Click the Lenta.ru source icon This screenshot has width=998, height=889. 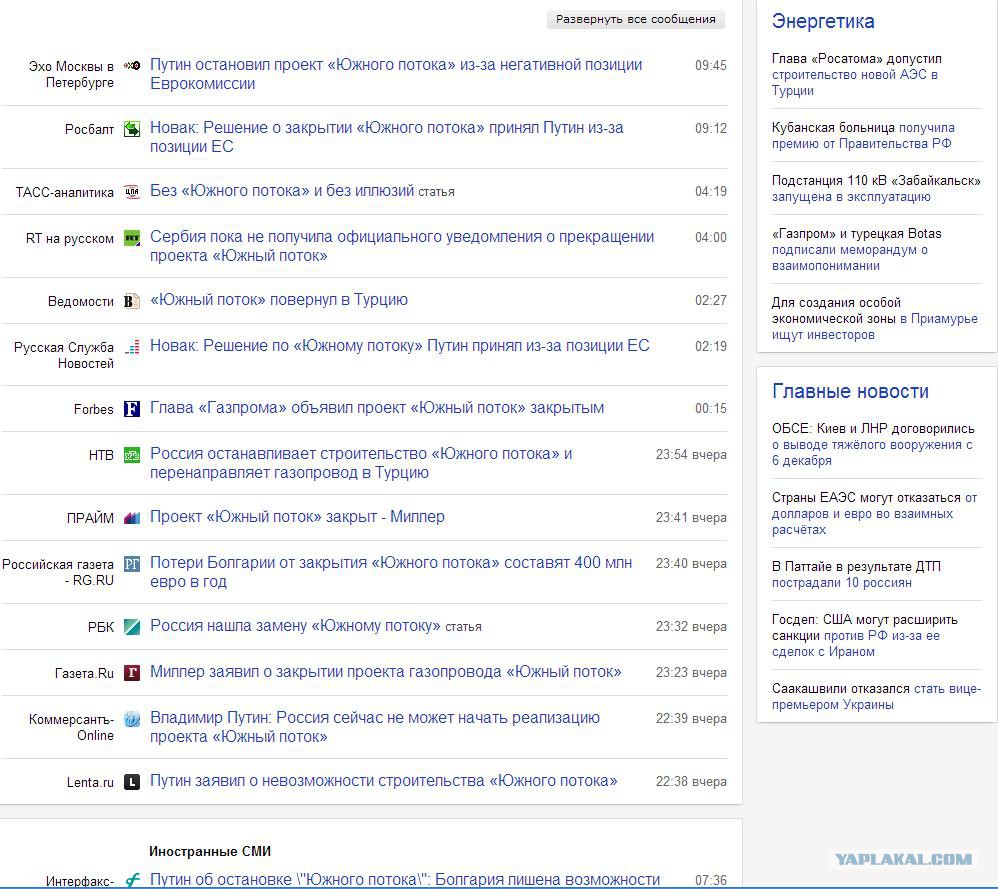(x=132, y=781)
